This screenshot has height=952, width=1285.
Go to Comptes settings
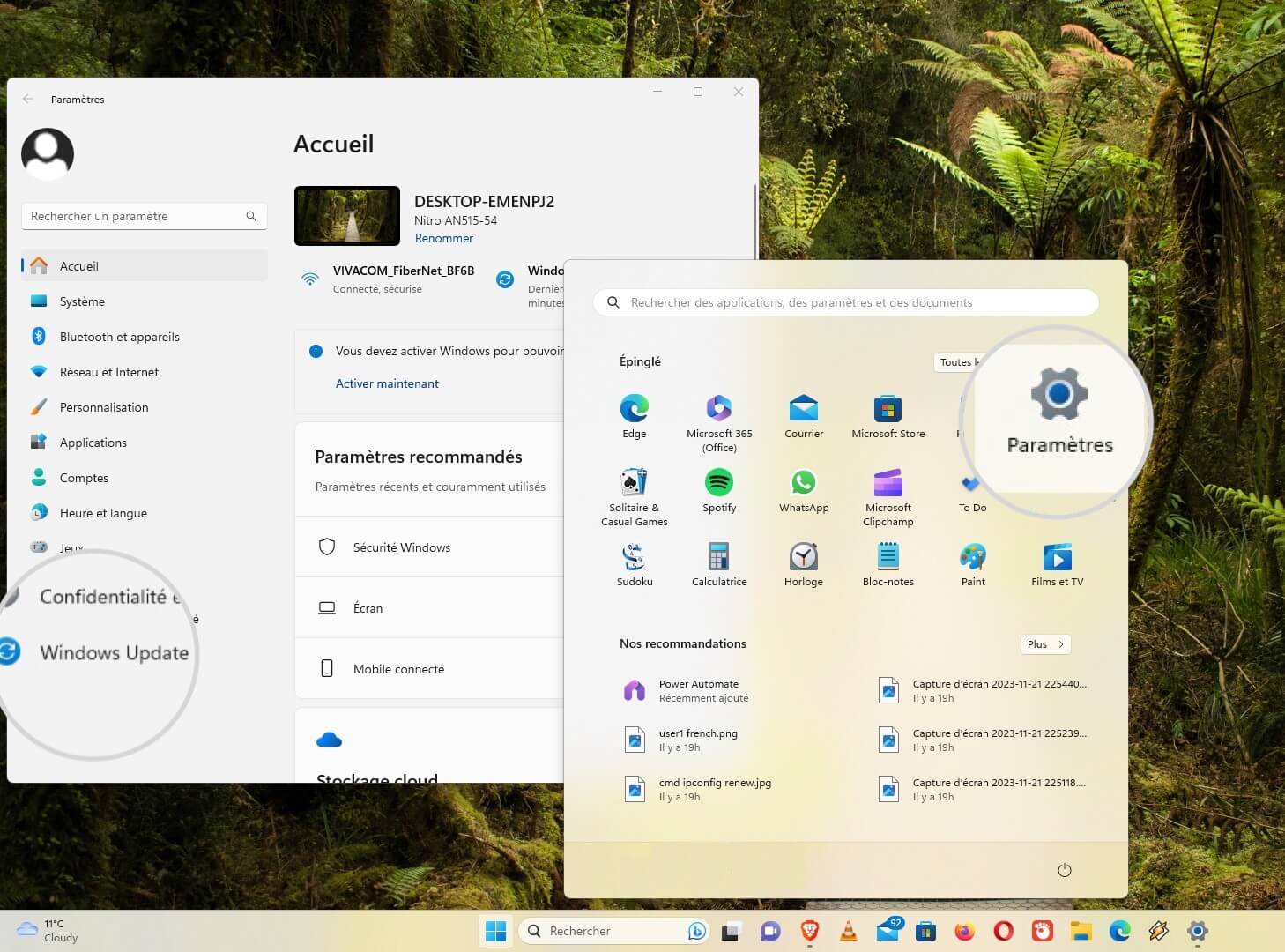(x=145, y=477)
